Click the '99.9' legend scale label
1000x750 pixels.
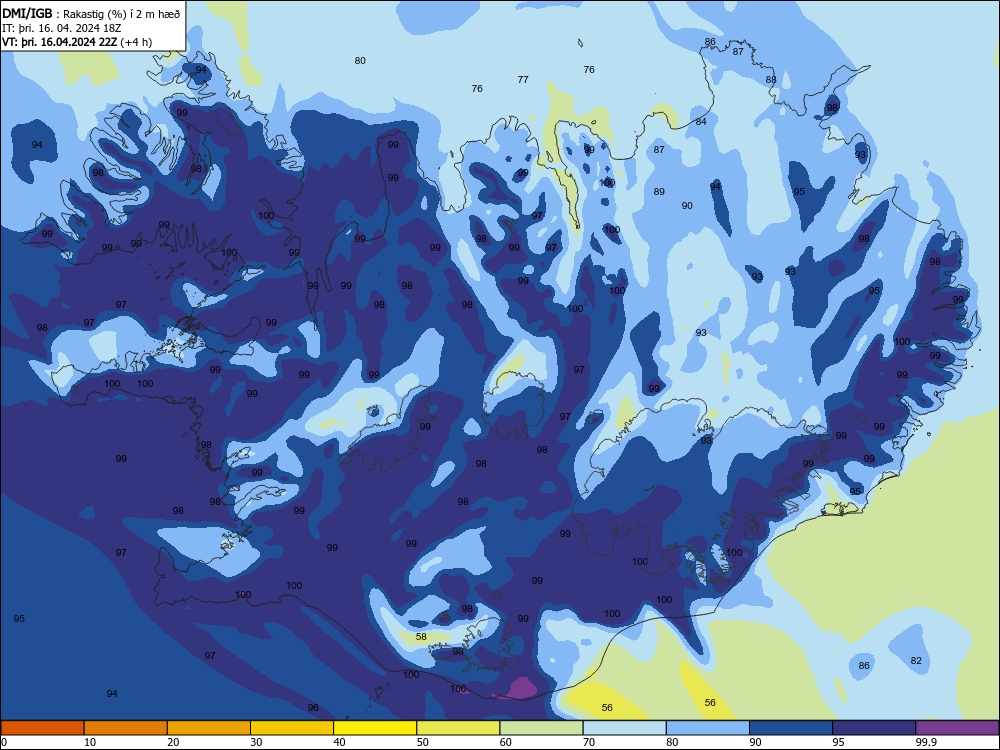click(926, 742)
